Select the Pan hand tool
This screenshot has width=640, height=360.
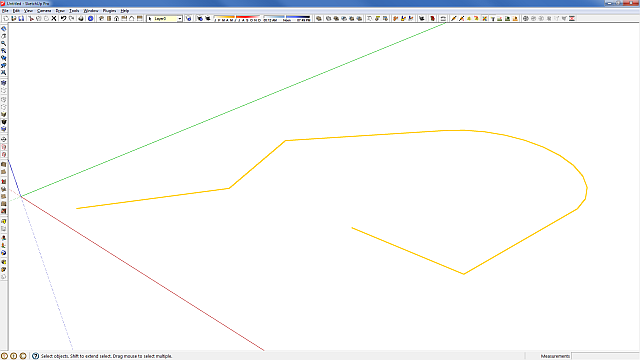coord(3,36)
